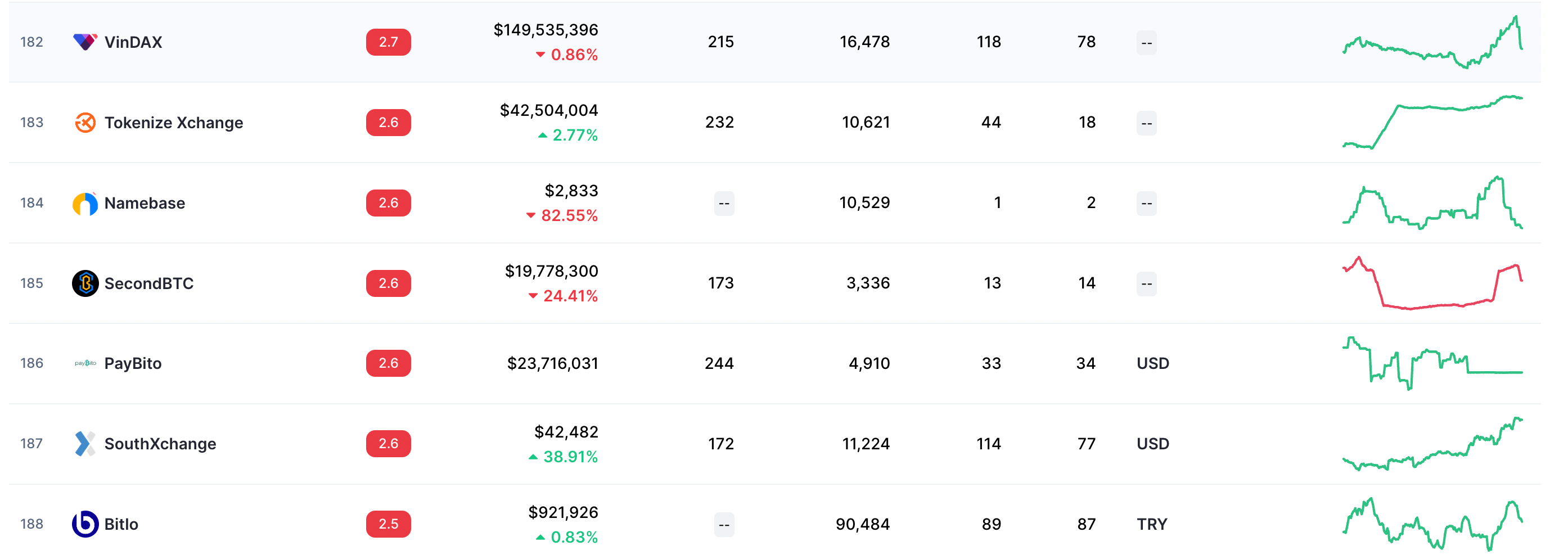Viewport: 1568px width, 559px height.
Task: Click weekly visits value 16,478
Action: coord(864,42)
